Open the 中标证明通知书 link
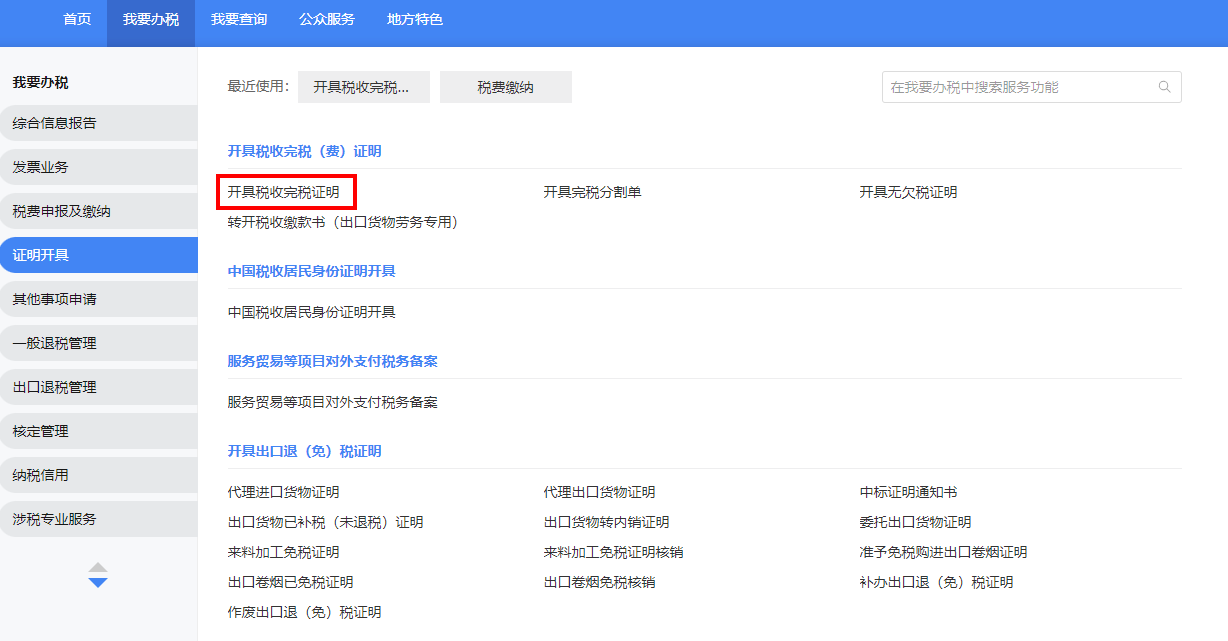The image size is (1228, 641). tap(908, 492)
